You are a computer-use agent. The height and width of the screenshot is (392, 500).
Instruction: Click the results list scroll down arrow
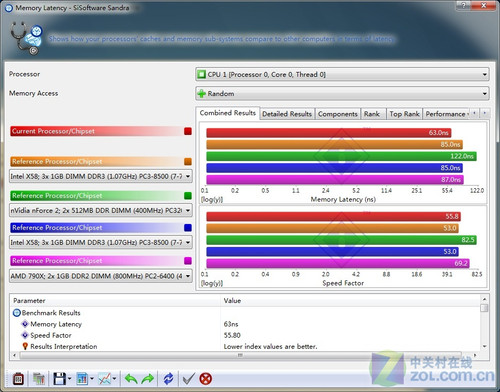(484, 346)
